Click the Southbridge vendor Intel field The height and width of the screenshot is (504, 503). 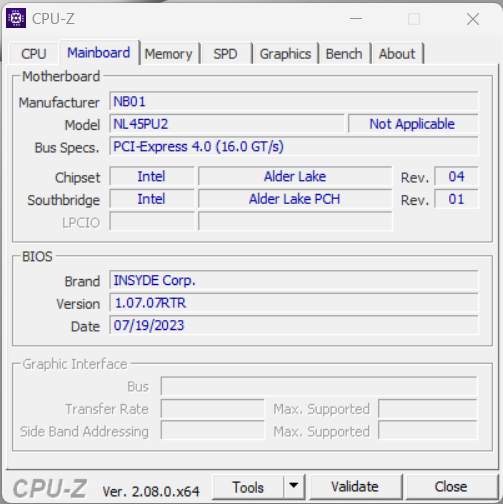(152, 199)
